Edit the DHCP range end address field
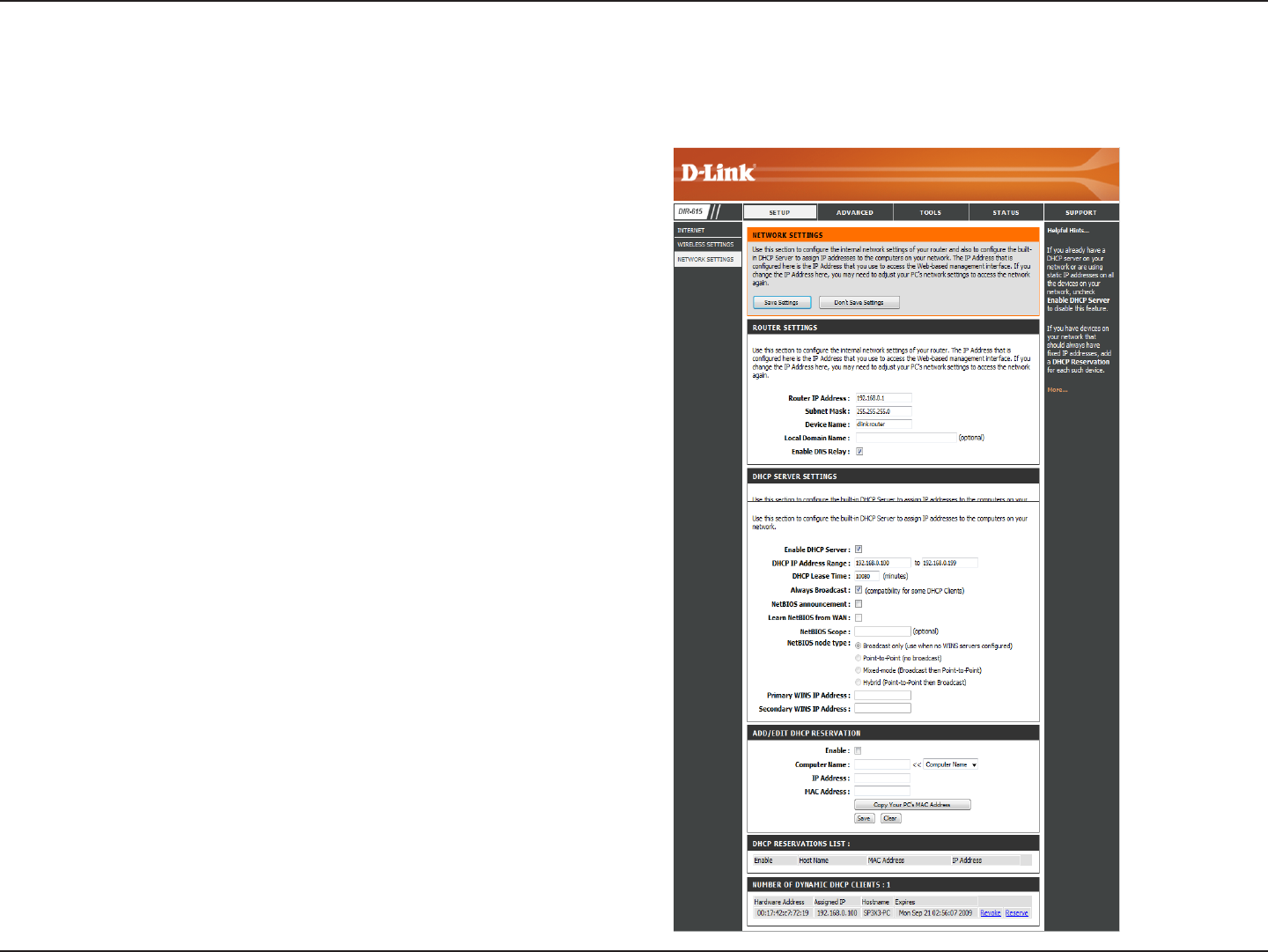Image resolution: width=1268 pixels, height=952 pixels. [x=949, y=563]
